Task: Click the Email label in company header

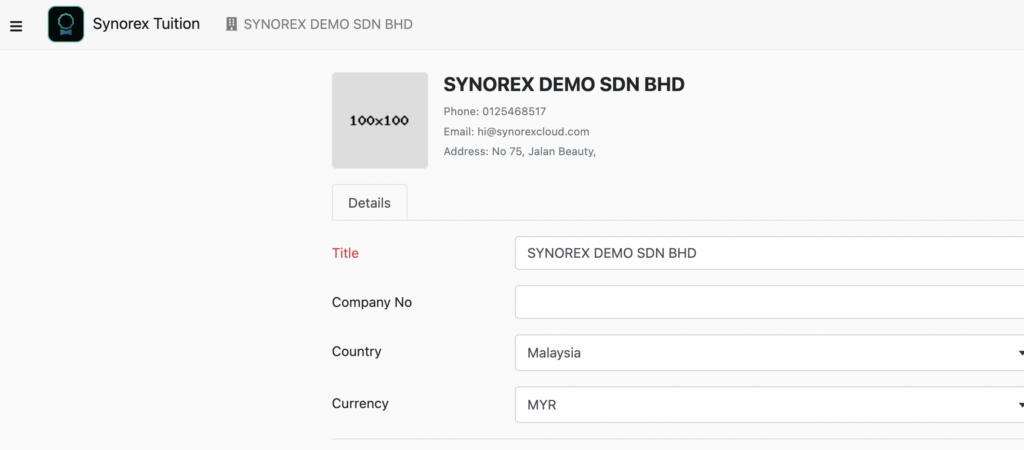Action: coord(458,132)
